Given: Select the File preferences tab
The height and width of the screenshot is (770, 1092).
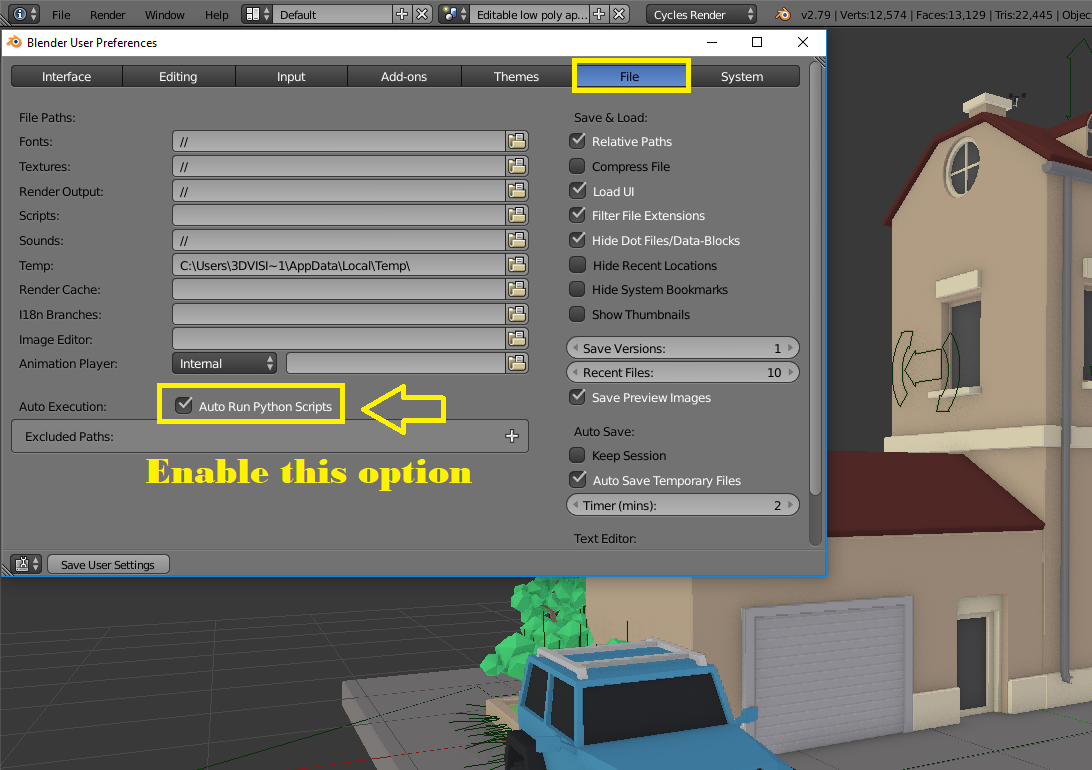Looking at the screenshot, I should tap(630, 76).
